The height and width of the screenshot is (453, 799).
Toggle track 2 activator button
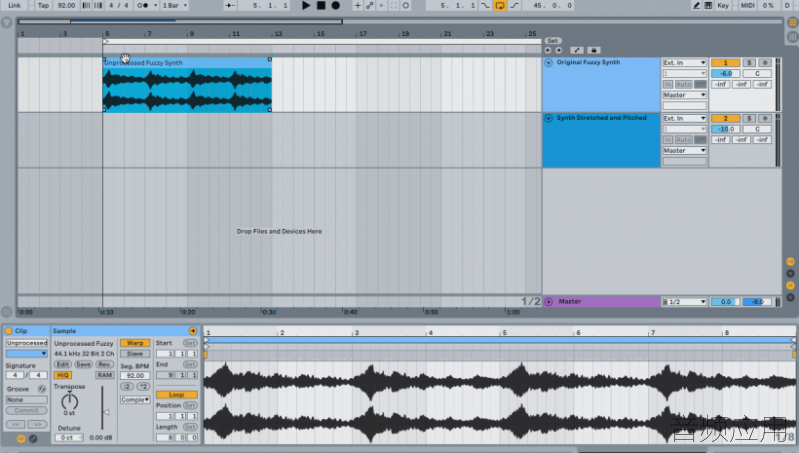click(726, 118)
